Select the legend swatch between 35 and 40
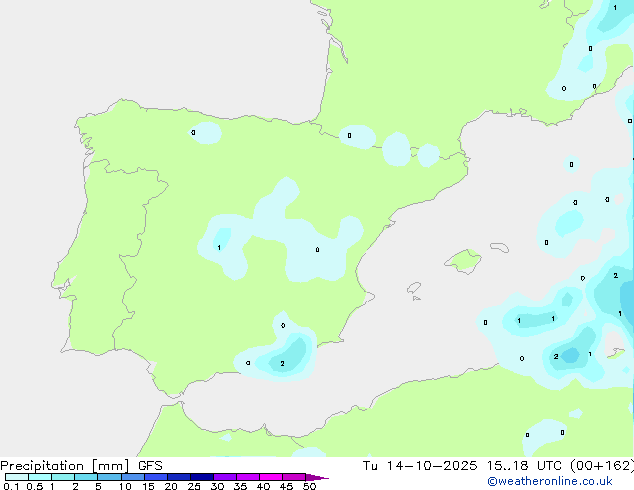Image resolution: width=634 pixels, height=490 pixels. (x=248, y=477)
